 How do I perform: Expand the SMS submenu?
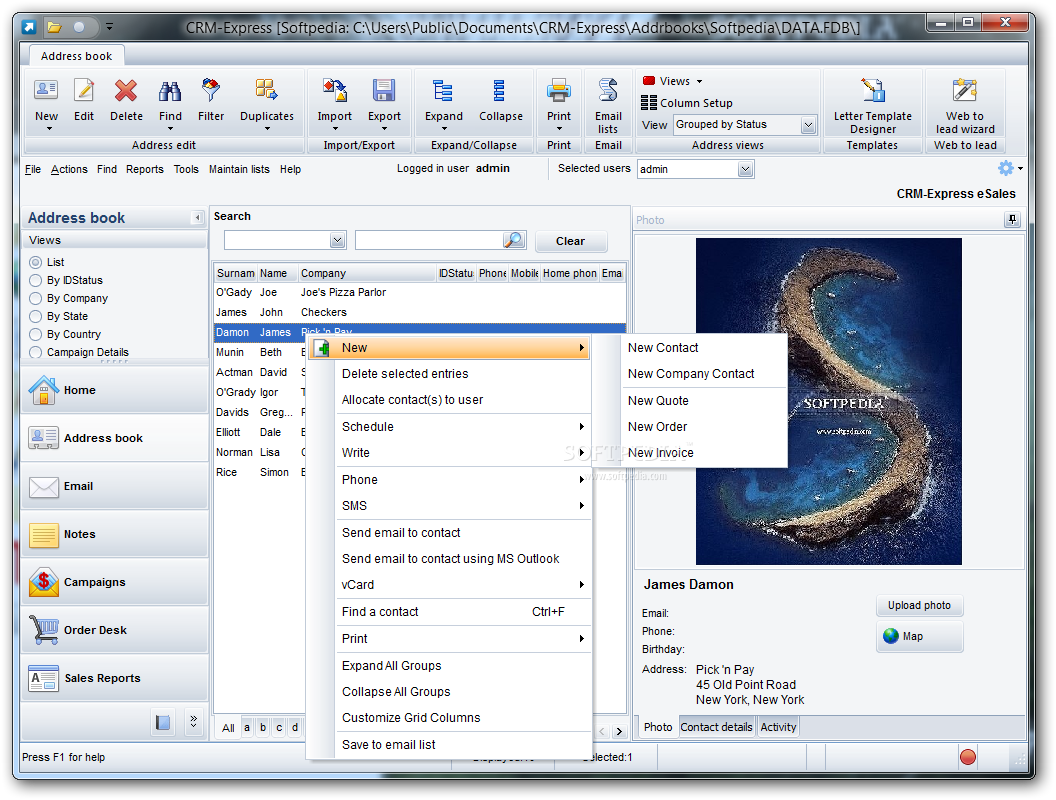(x=463, y=506)
